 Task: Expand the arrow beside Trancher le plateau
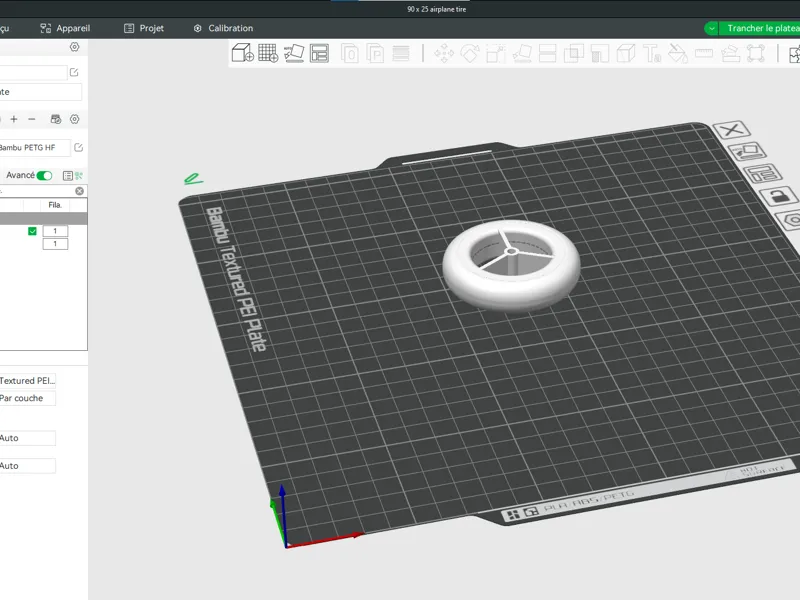tap(711, 28)
